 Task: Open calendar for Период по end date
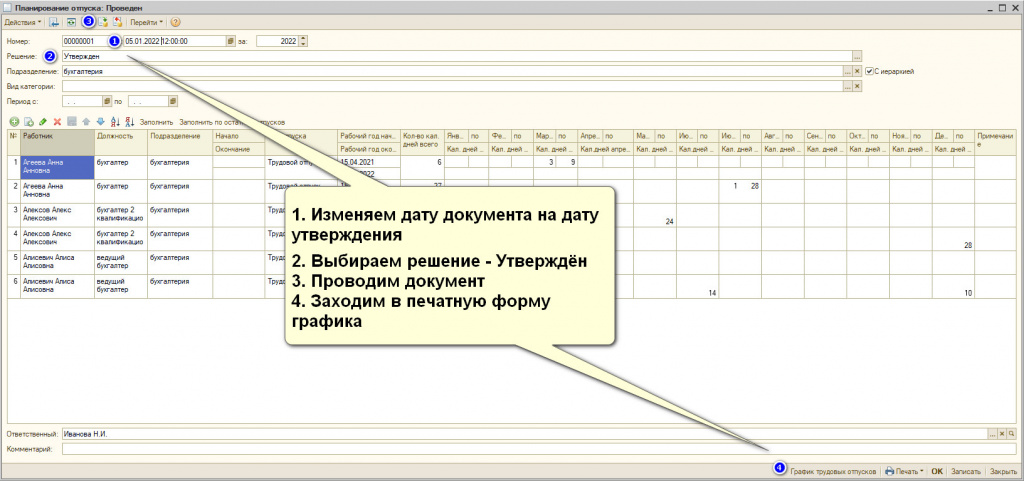pos(173,101)
